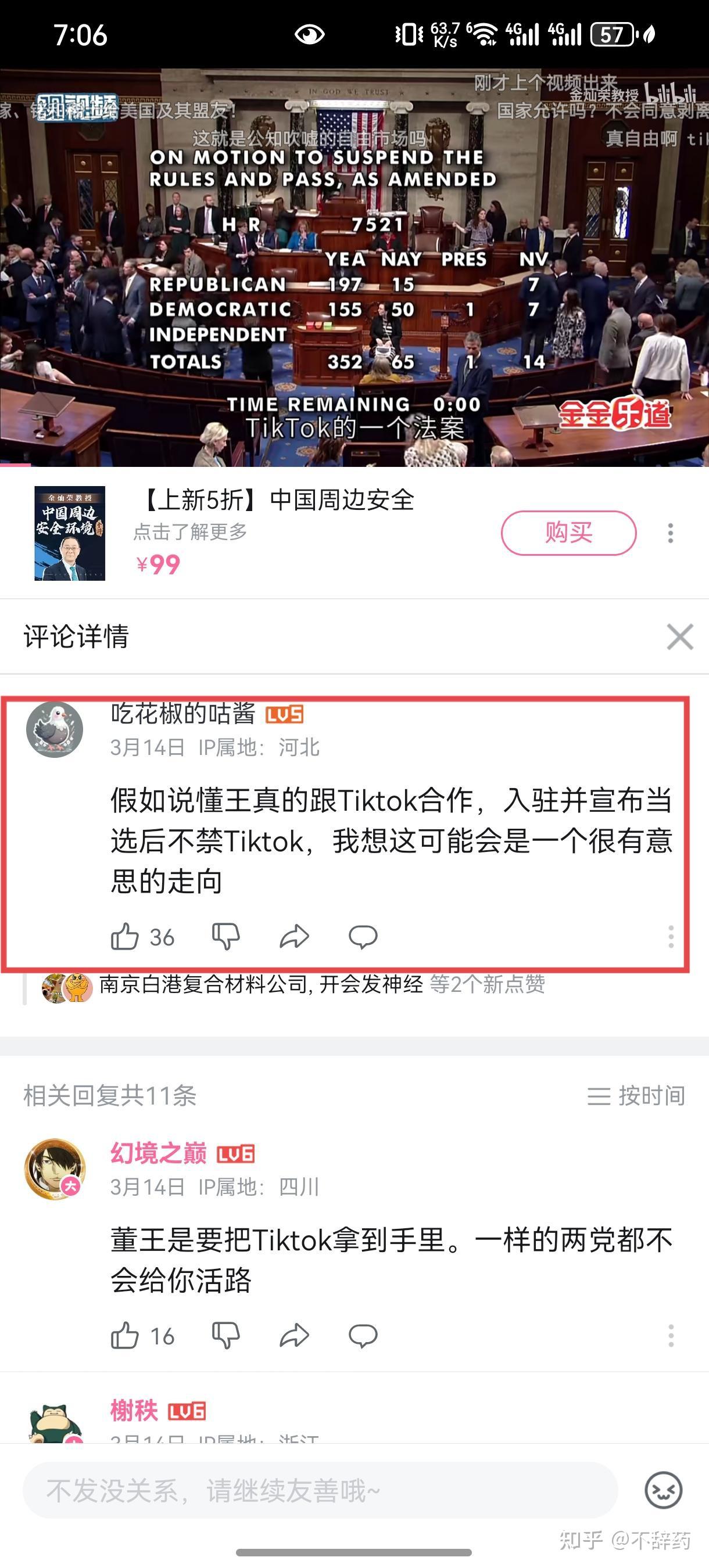Open 幻境之巅's user profile name
Image resolution: width=709 pixels, height=1568 pixels.
pos(159,1153)
